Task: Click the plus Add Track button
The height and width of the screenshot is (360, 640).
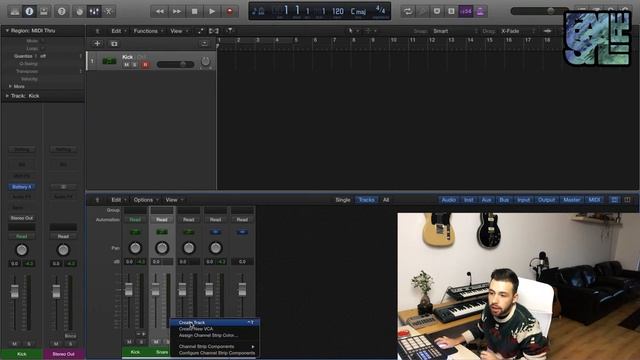Action: pyautogui.click(x=97, y=43)
